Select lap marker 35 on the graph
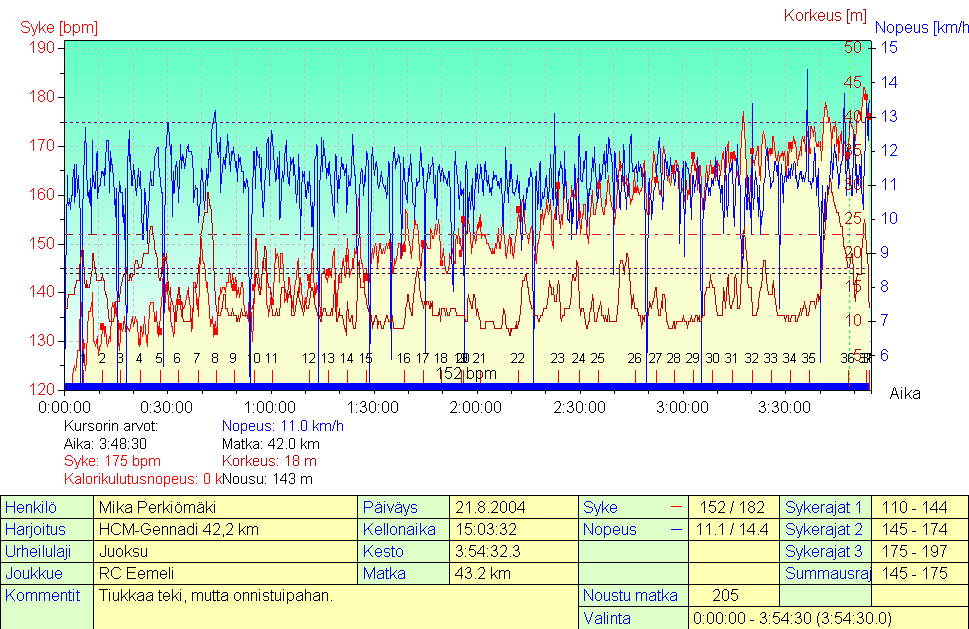Viewport: 969px width, 629px height. tap(808, 358)
